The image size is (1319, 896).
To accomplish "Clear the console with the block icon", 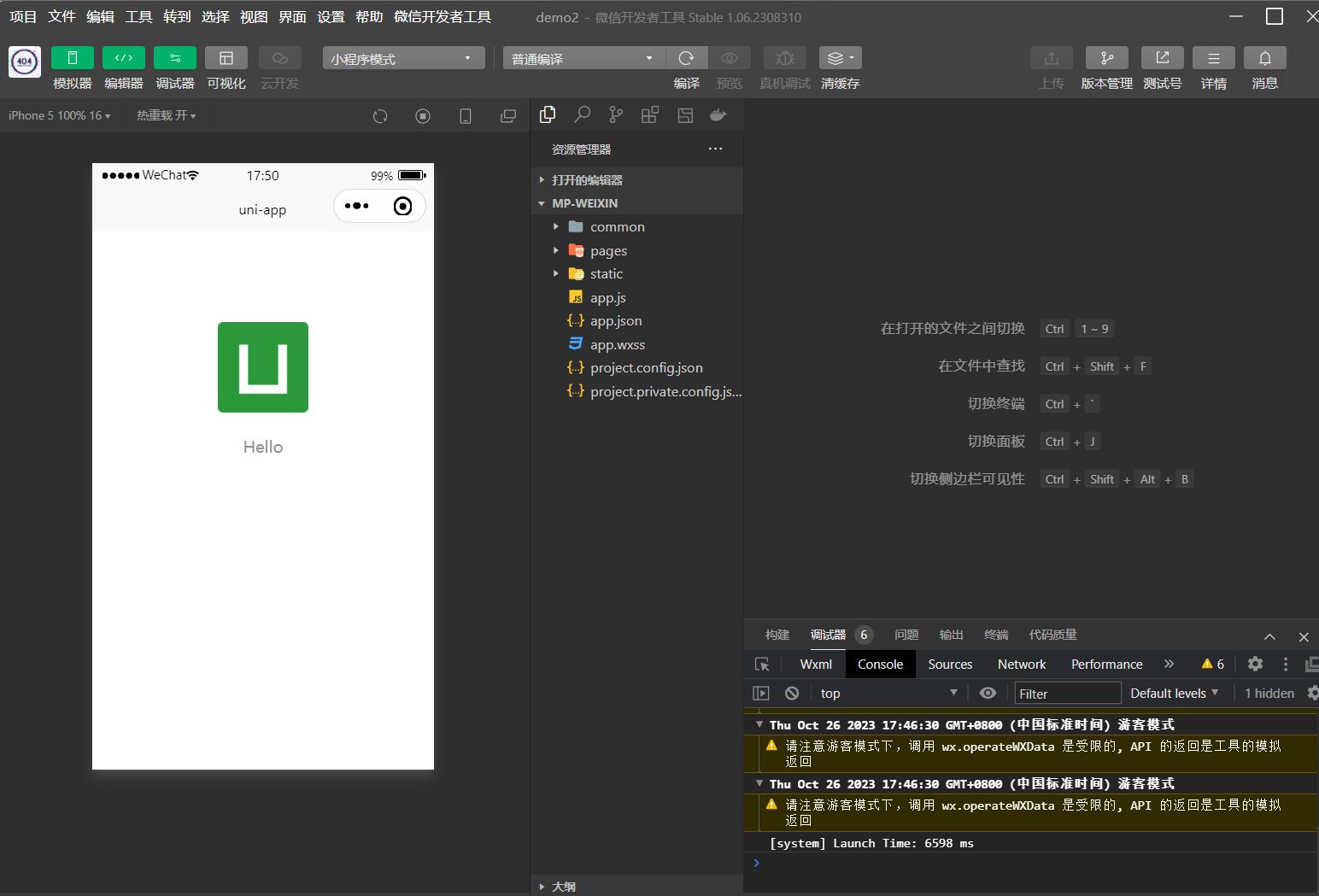I will 792,693.
